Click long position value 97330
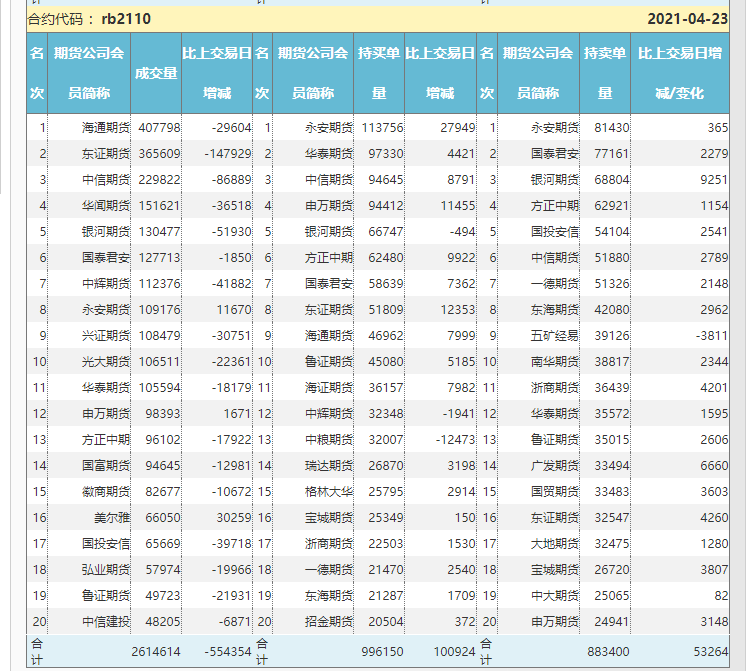Screen dimensions: 748x671 (x=386, y=154)
